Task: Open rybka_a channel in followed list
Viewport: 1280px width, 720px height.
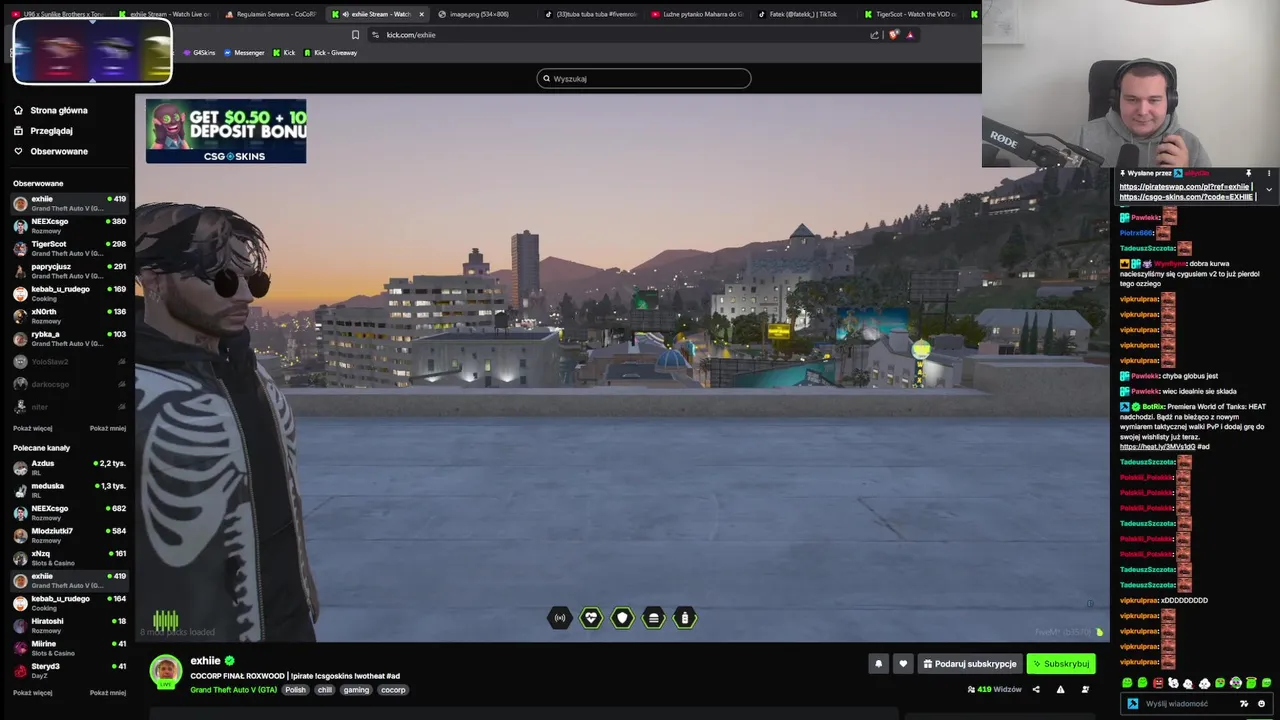Action: (x=69, y=338)
